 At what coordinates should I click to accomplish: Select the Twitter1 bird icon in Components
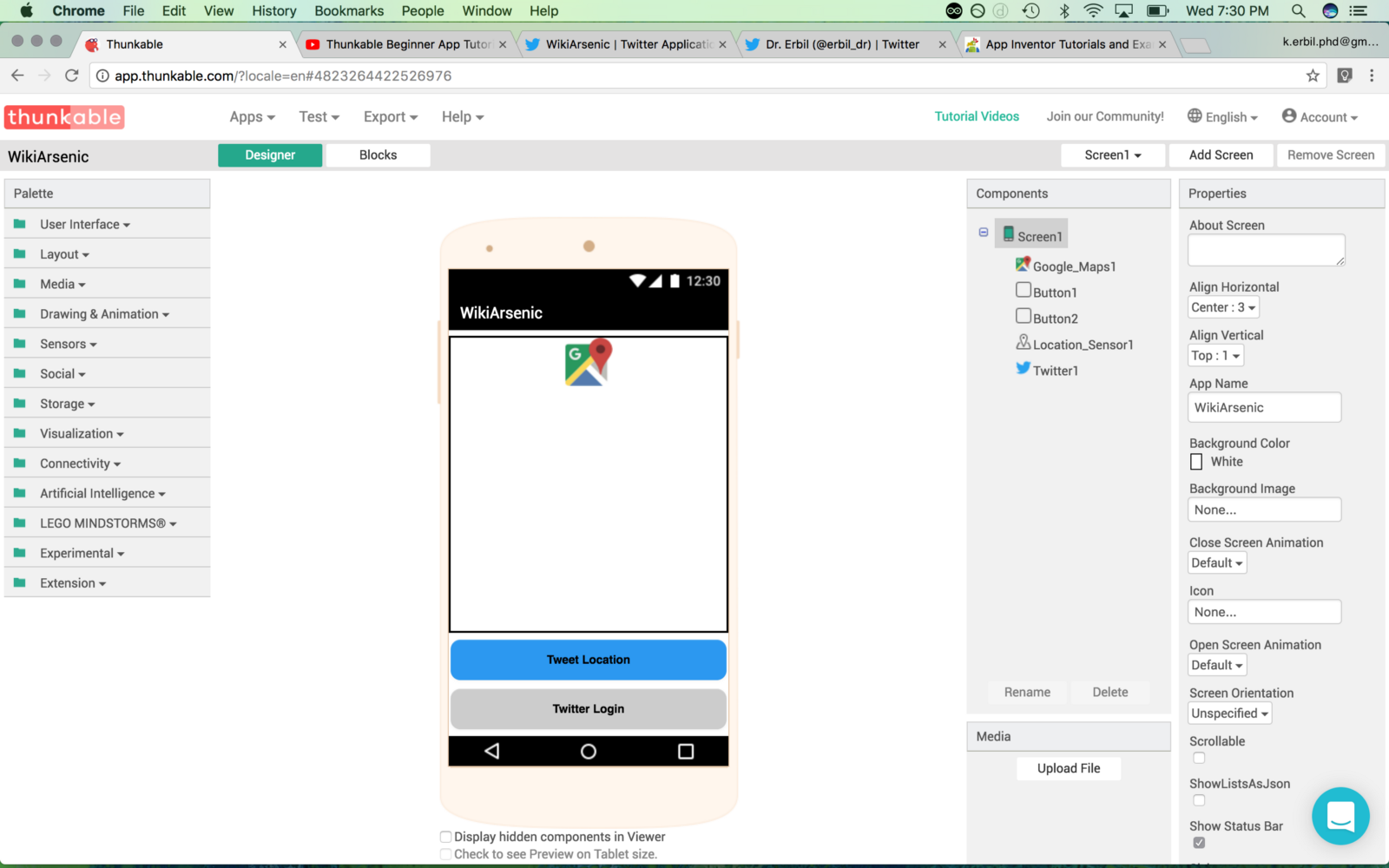tap(1024, 368)
